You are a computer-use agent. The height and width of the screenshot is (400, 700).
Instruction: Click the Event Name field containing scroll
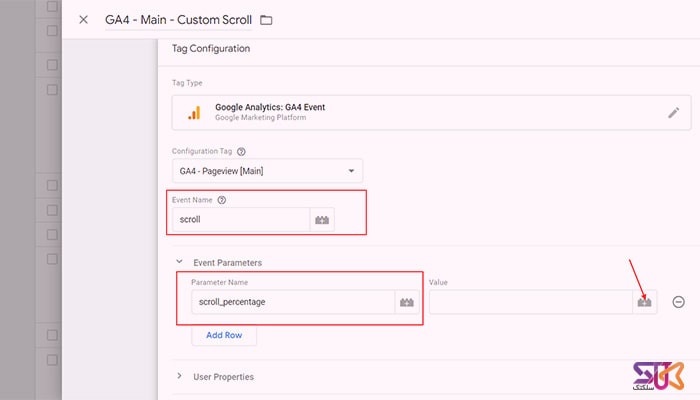click(241, 220)
